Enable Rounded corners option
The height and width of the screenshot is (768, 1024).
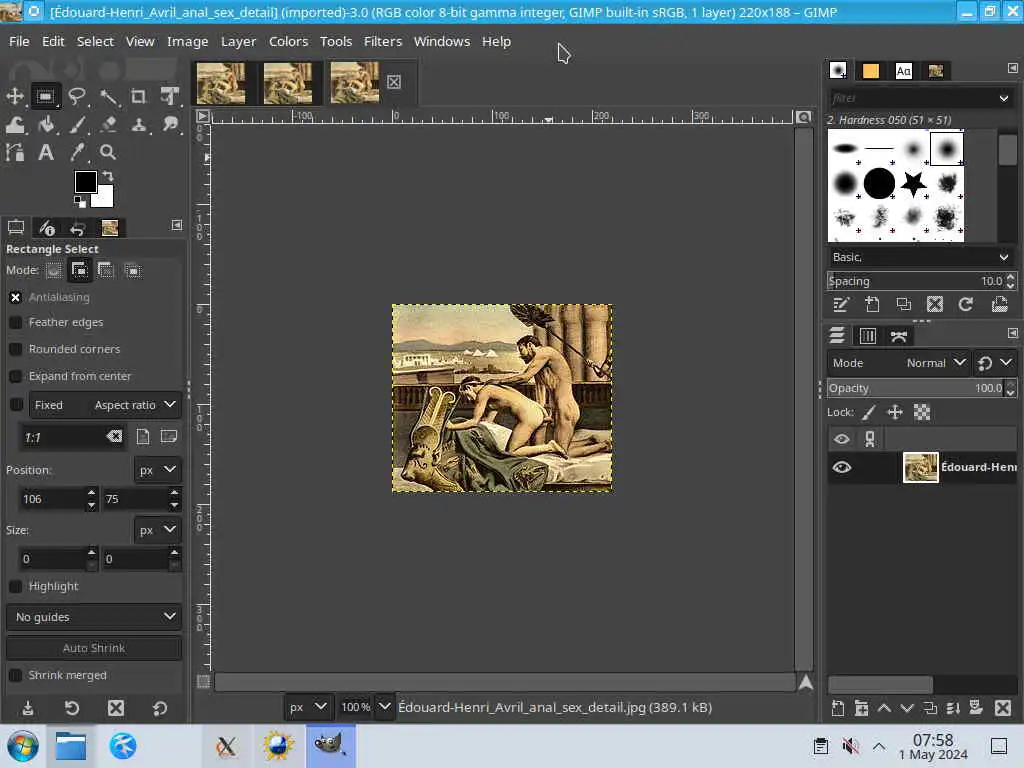(x=16, y=349)
